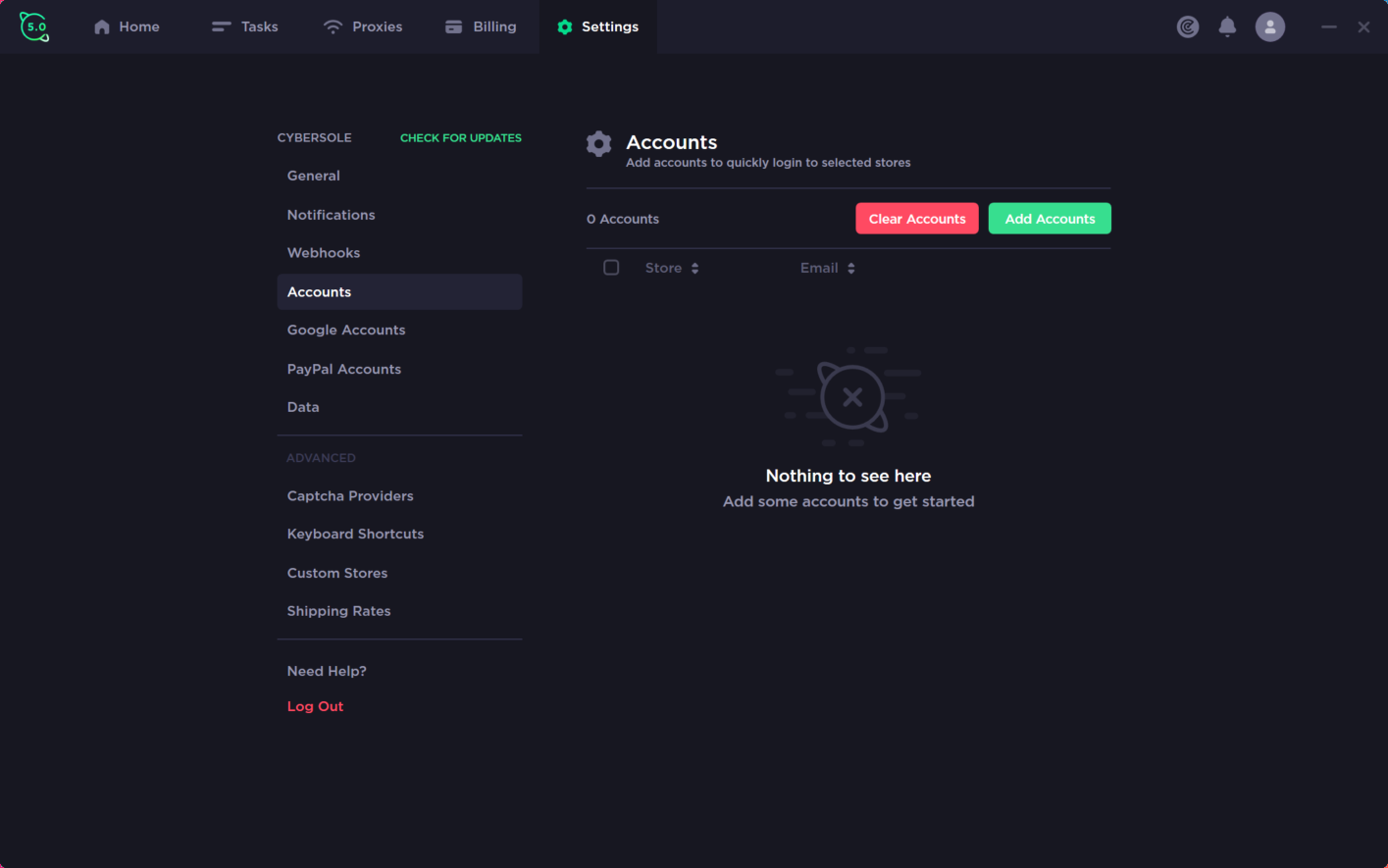
Task: Sort accounts by Store column arrows
Action: tap(694, 268)
